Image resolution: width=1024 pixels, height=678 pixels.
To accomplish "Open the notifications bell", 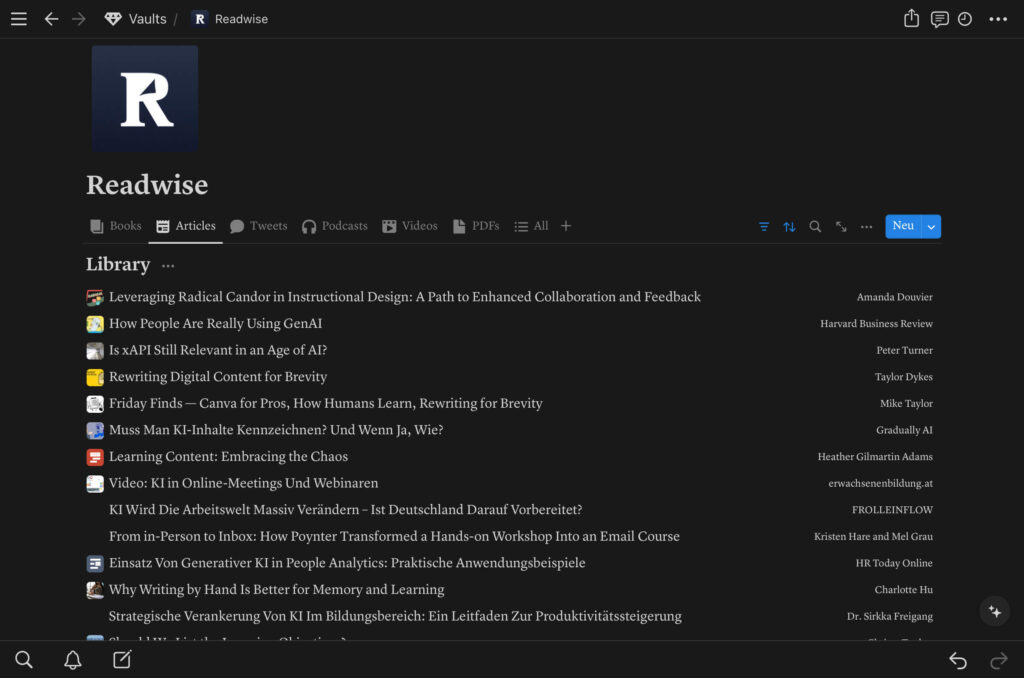I will point(71,660).
